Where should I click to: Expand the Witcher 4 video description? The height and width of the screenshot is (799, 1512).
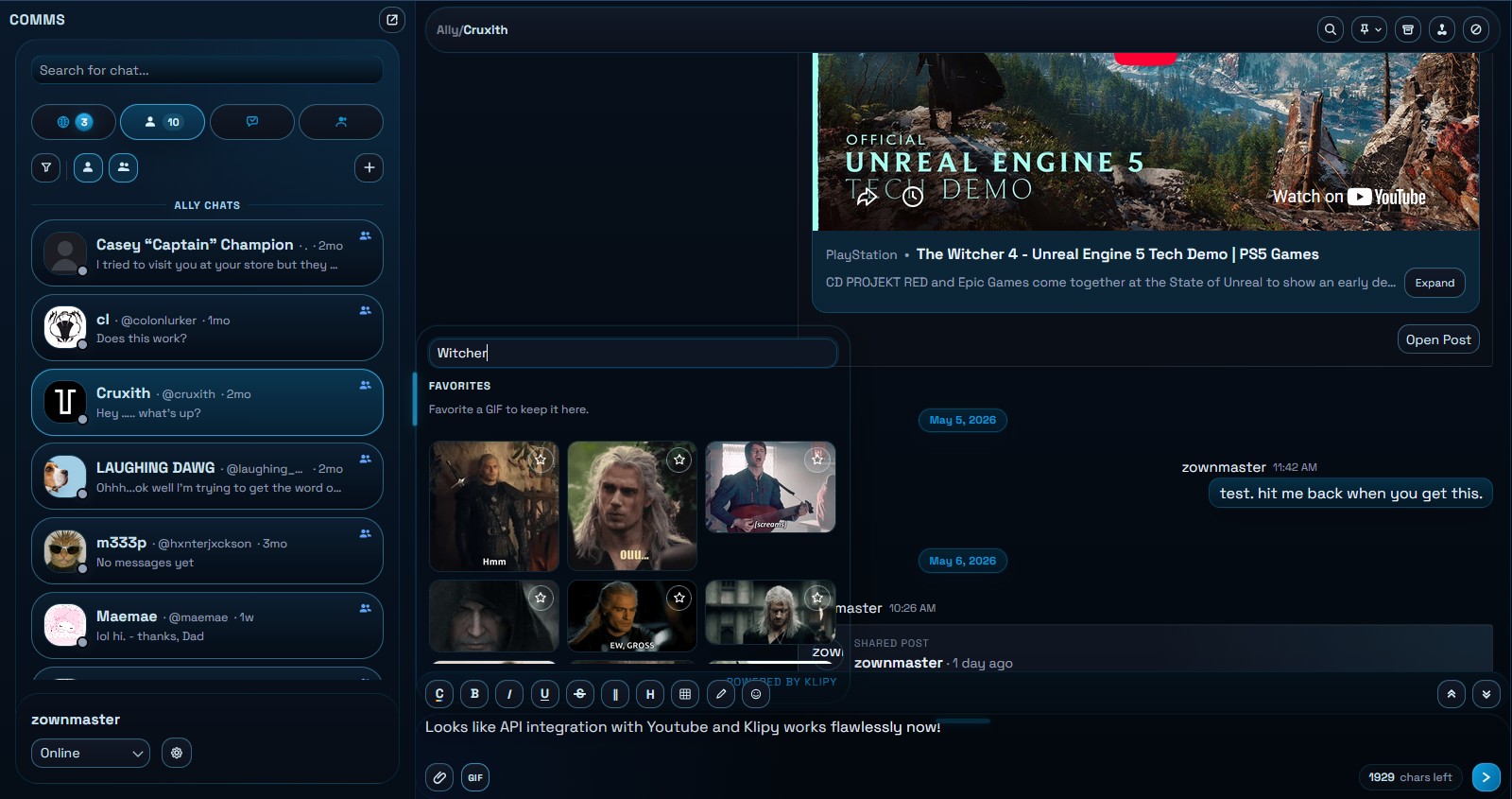pos(1435,283)
